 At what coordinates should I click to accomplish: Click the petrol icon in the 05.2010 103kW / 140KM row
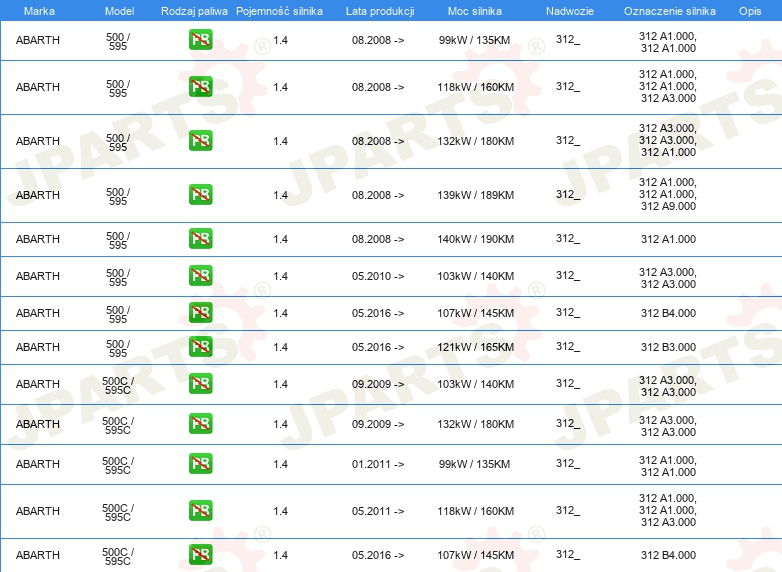point(200,275)
